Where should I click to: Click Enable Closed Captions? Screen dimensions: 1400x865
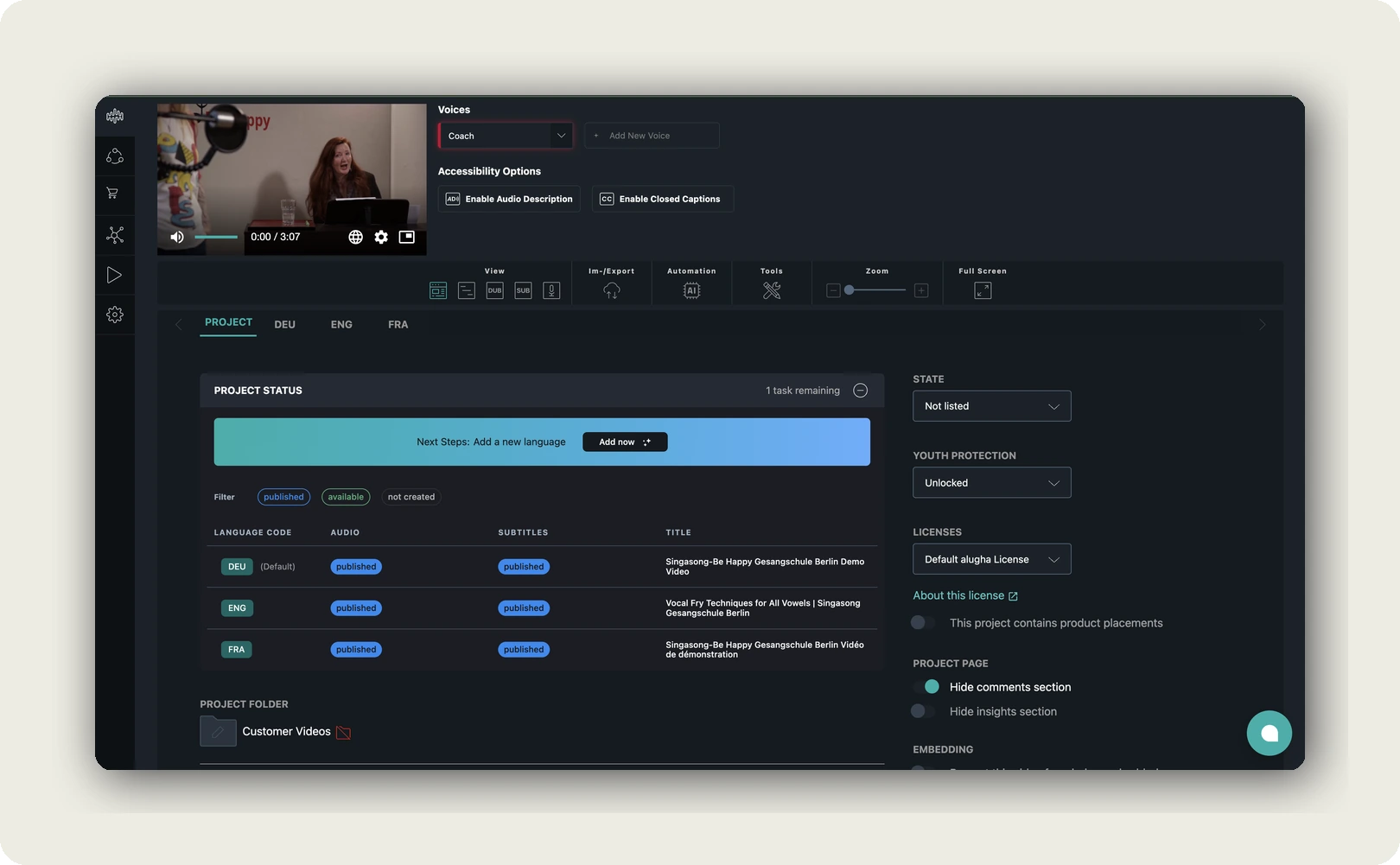(663, 199)
